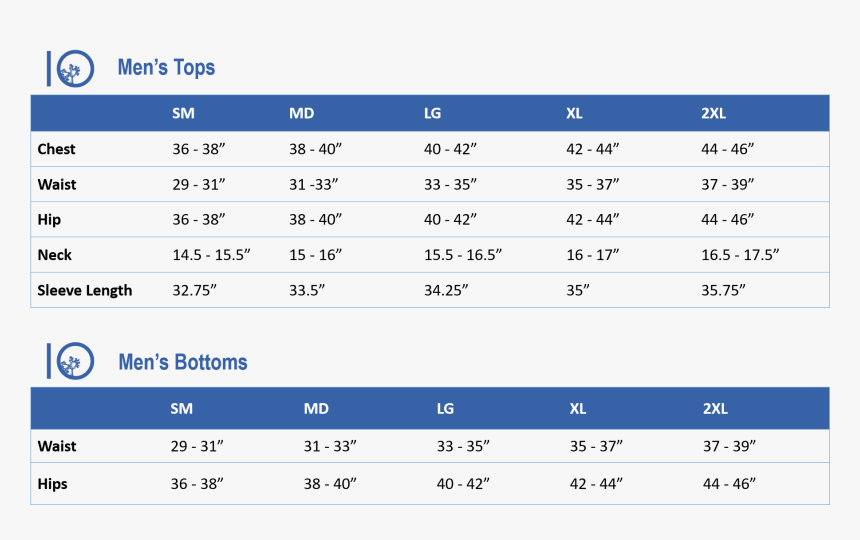Click the tree logo beside Men's Tops
The width and height of the screenshot is (860, 540).
[x=75, y=69]
